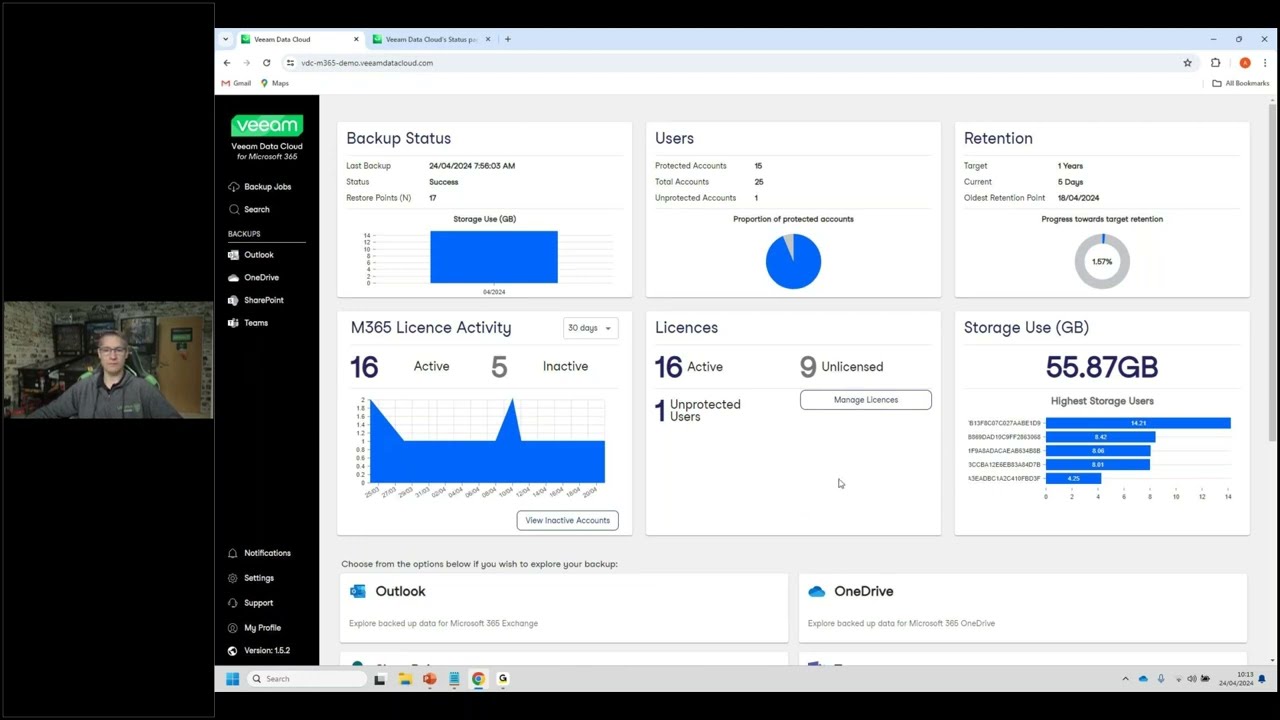This screenshot has width=1280, height=720.
Task: Click the 8.42 storage user bar
Action: point(1100,437)
